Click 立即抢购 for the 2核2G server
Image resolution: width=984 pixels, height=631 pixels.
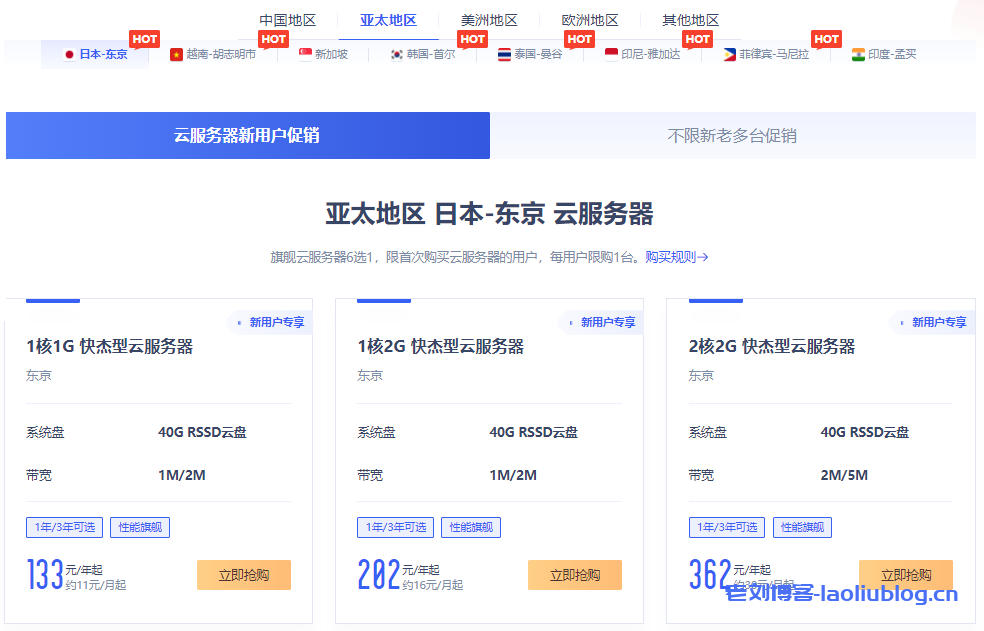[x=906, y=574]
